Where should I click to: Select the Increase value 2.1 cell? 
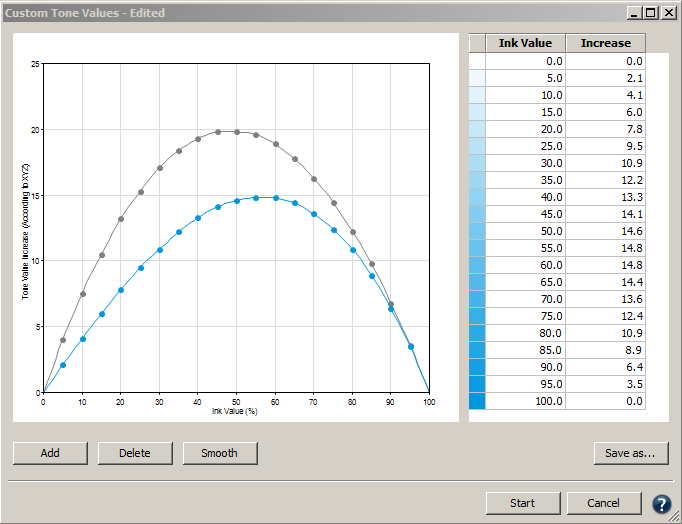[x=605, y=78]
